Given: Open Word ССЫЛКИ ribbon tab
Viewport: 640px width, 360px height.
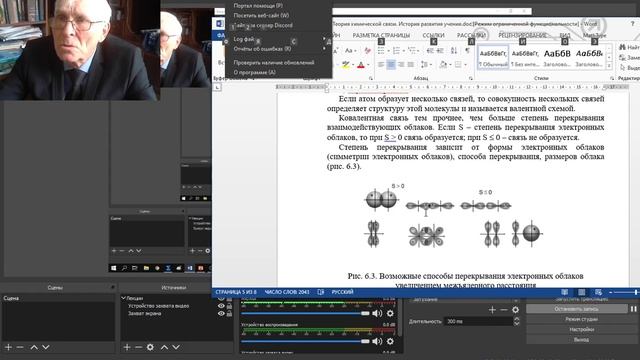Looking at the screenshot, I should pyautogui.click(x=433, y=36).
